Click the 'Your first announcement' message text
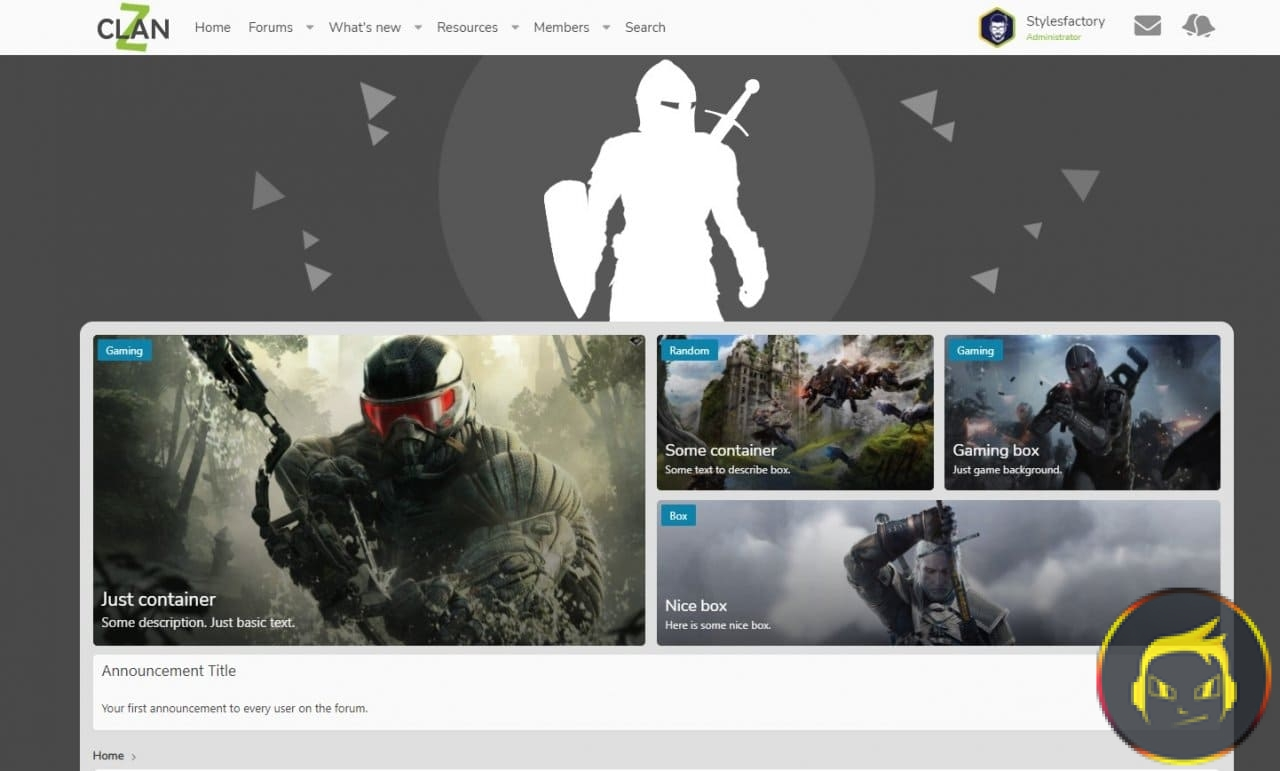Screen dimensions: 1280x771 click(x=234, y=709)
